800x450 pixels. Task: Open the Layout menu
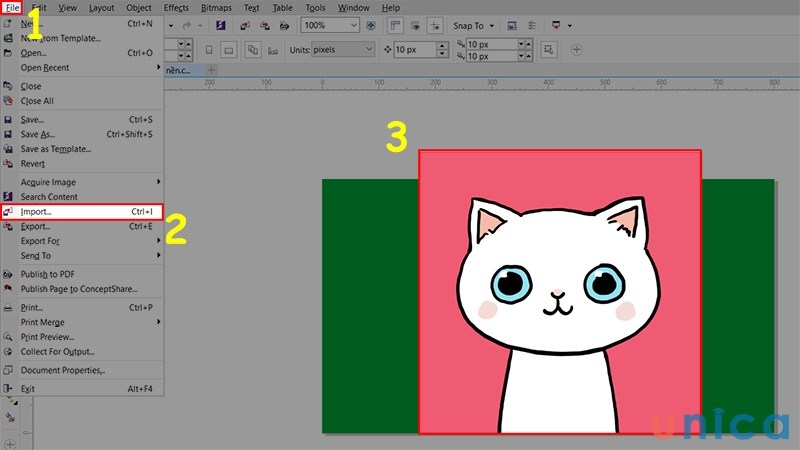(102, 8)
